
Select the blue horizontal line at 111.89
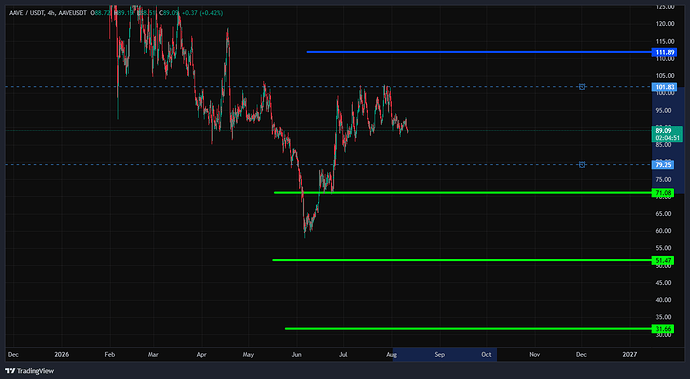click(479, 52)
